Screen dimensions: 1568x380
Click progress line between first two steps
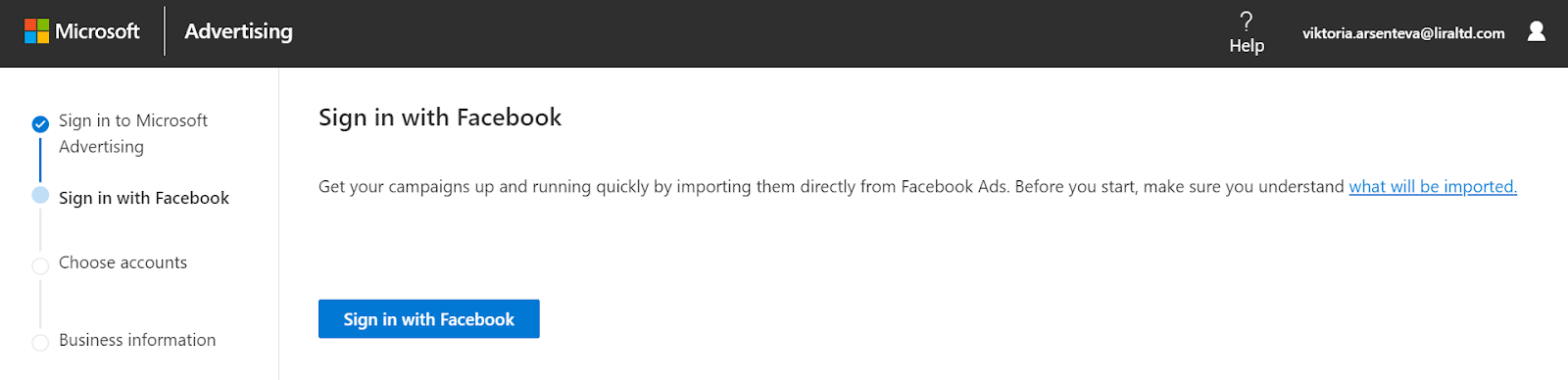click(40, 160)
